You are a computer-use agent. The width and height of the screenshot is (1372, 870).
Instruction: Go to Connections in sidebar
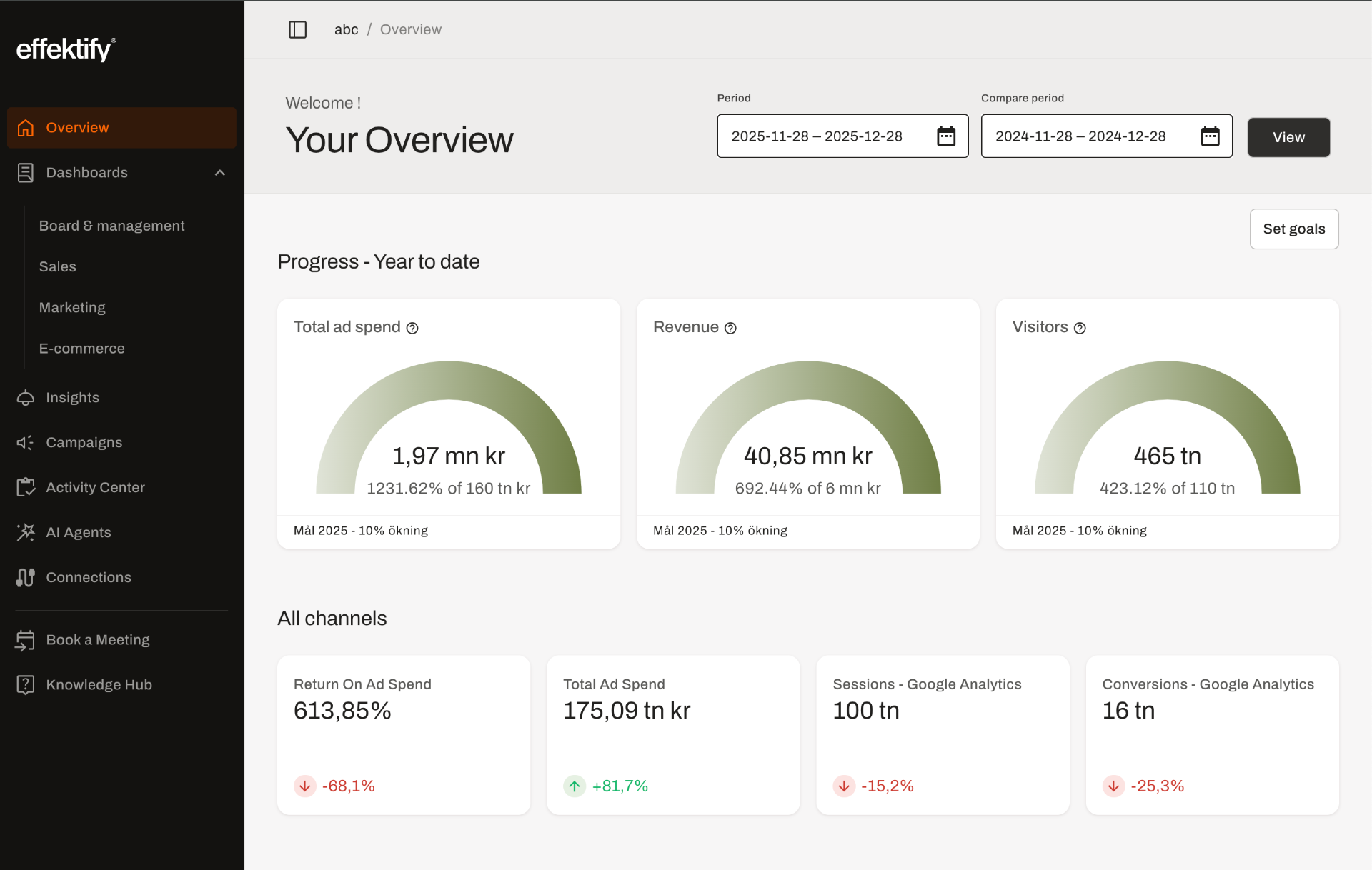coord(88,577)
